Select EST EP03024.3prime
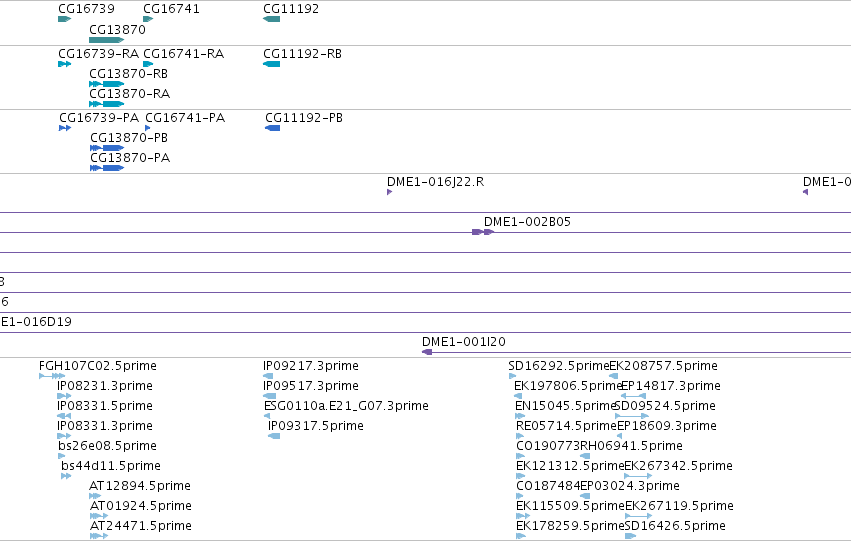Screen dimensions: 851x541 (x=630, y=486)
